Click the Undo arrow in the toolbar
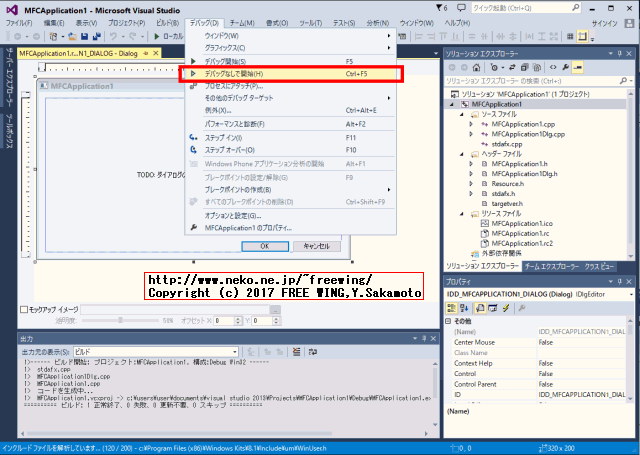Screen dimensions: 640x455 coord(113,36)
